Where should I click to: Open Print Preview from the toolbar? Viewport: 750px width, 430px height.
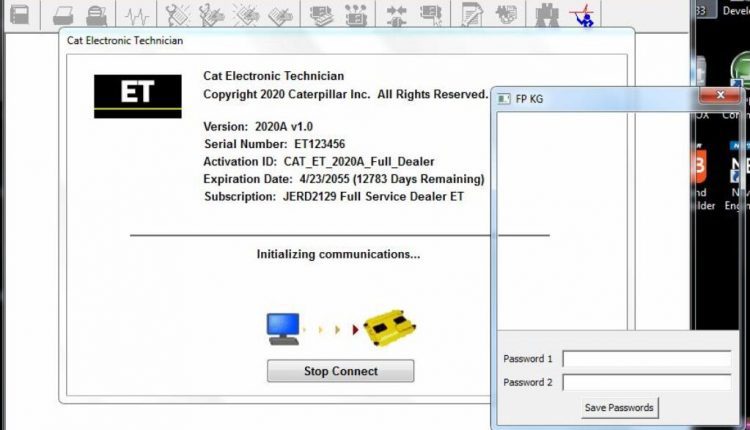click(96, 15)
